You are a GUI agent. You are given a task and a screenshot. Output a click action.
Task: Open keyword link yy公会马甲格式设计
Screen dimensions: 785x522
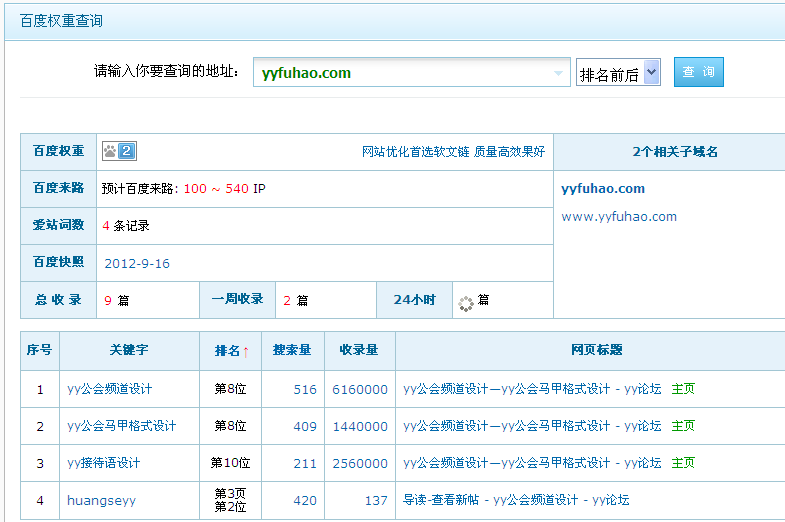[x=121, y=426]
